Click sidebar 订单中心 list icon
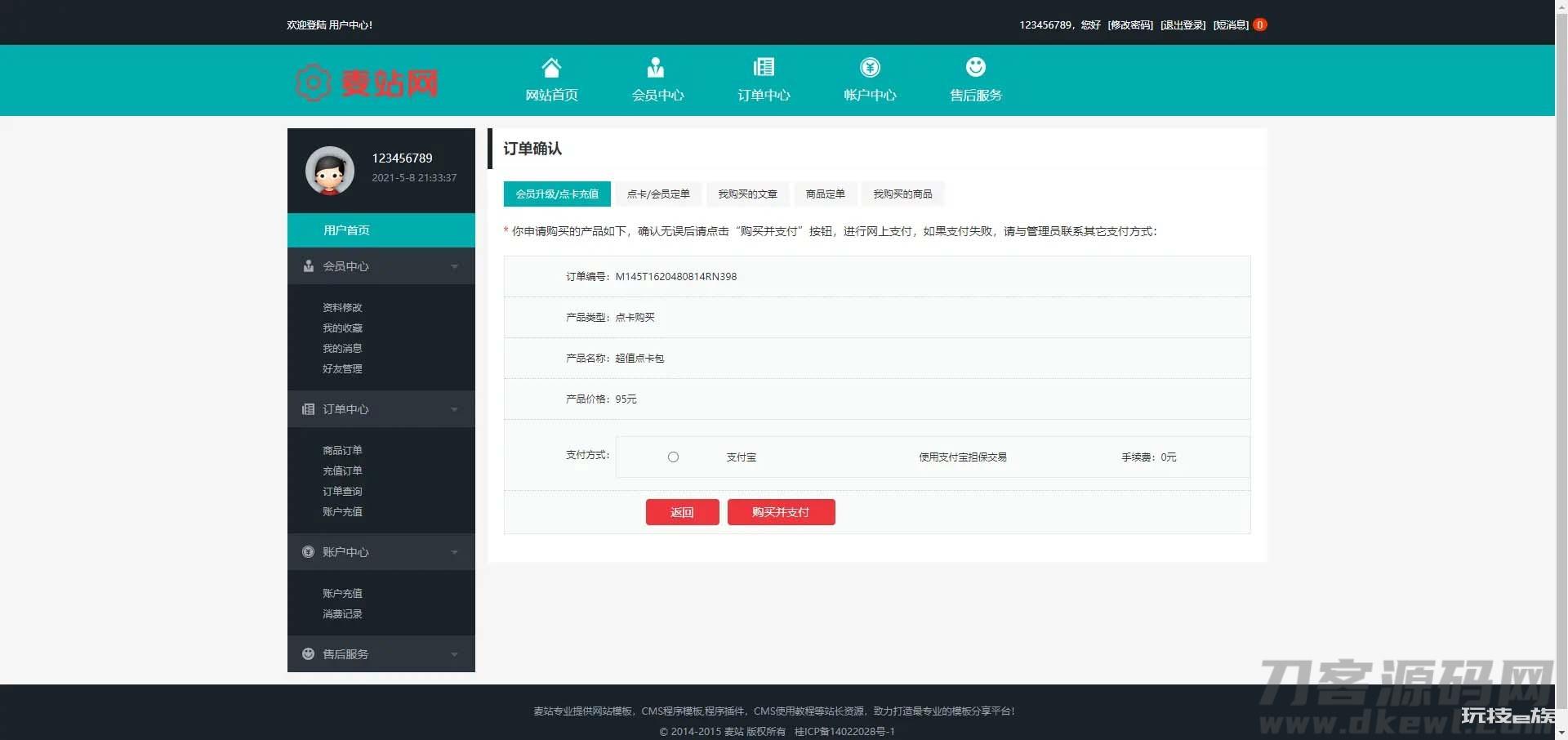Viewport: 1568px width, 740px height. pyautogui.click(x=308, y=409)
